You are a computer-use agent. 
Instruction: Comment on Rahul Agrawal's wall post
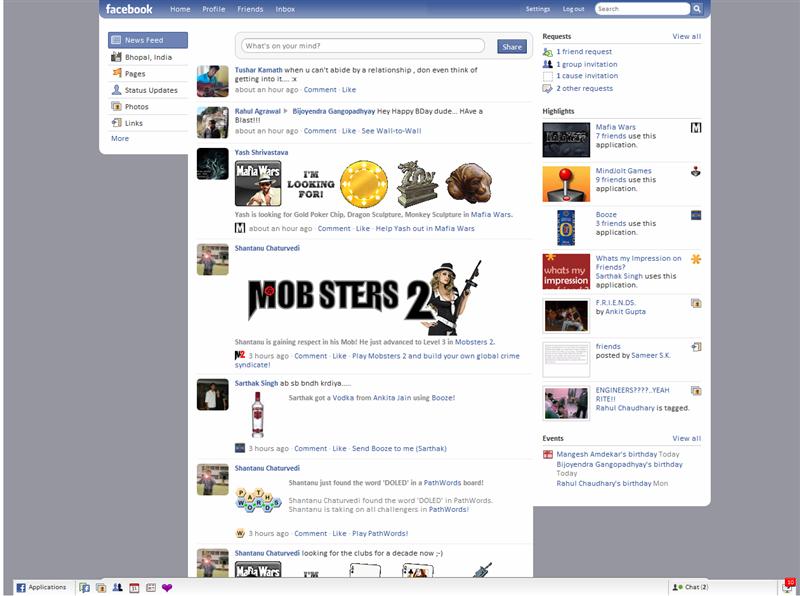point(320,131)
